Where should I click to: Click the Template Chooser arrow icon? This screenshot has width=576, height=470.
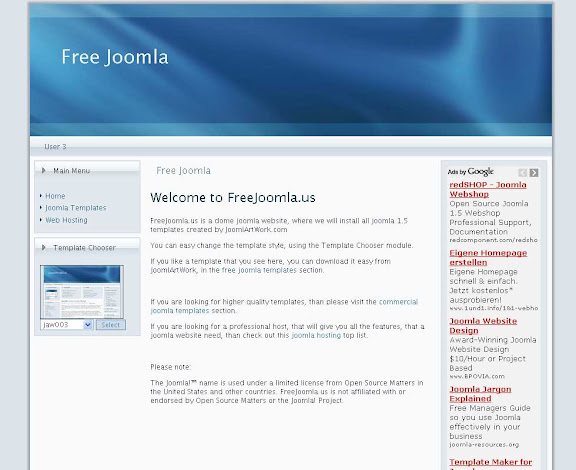(x=44, y=248)
